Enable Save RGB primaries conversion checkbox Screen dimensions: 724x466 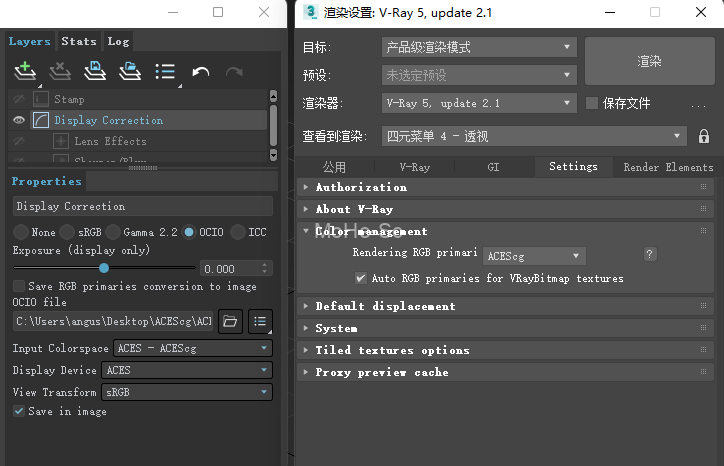[x=19, y=286]
